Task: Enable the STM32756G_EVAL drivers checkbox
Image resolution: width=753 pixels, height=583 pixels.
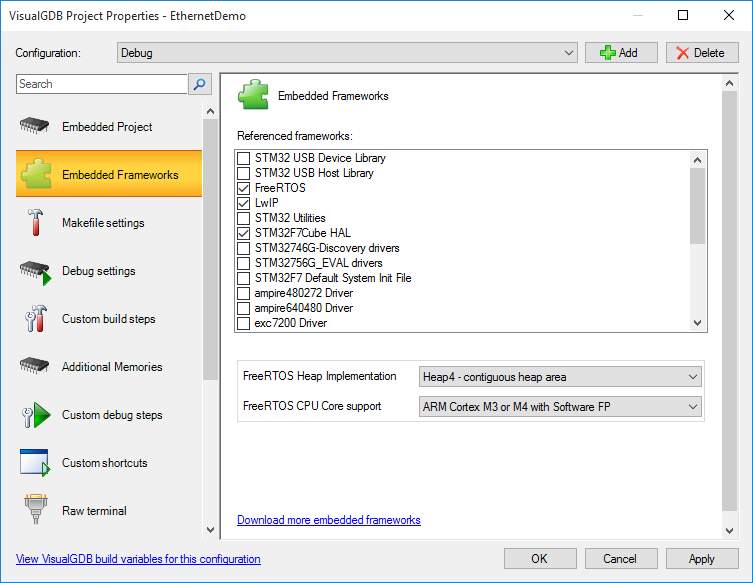Action: (x=243, y=263)
